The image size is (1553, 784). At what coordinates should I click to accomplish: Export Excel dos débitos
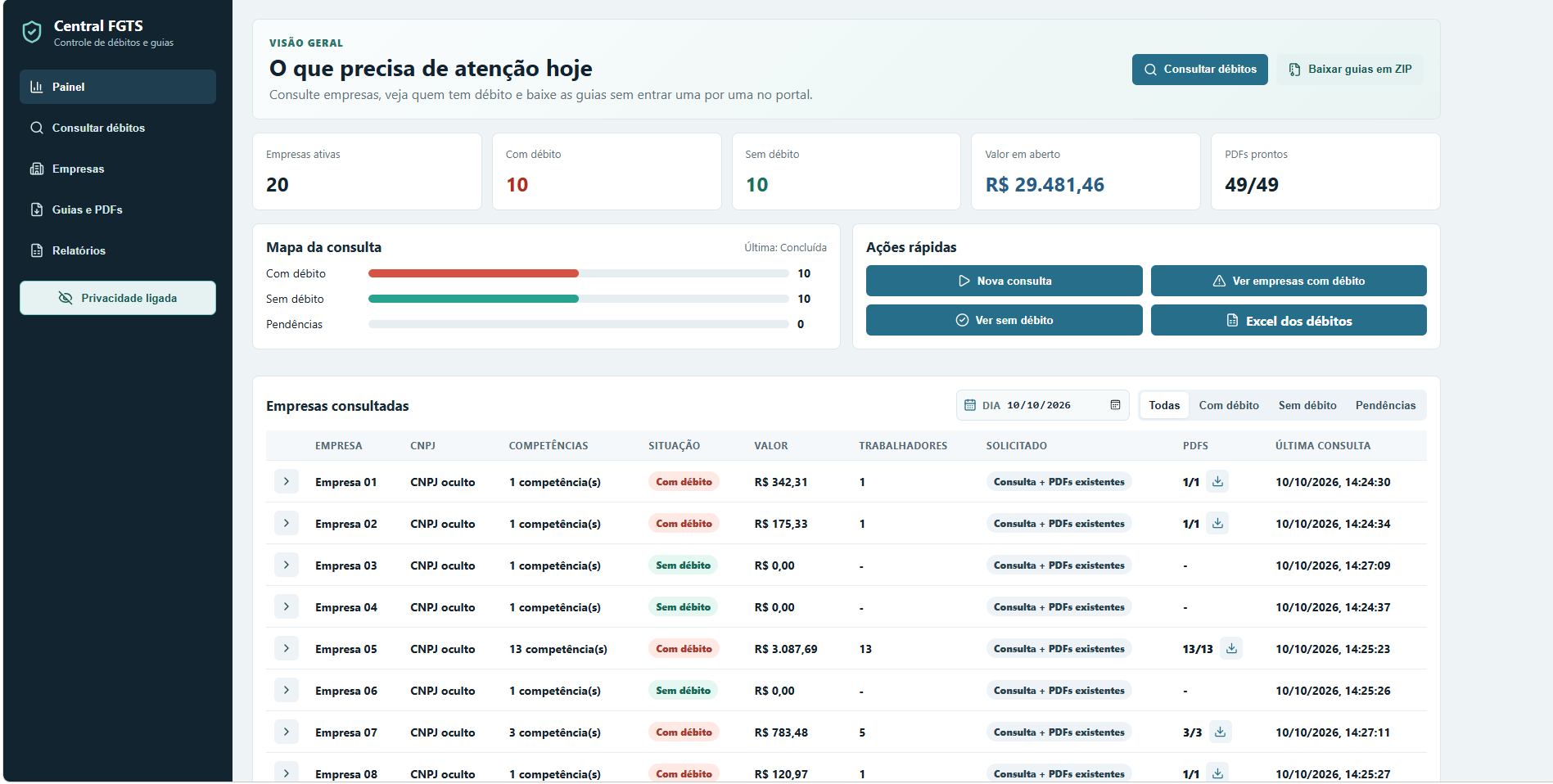pos(1289,320)
